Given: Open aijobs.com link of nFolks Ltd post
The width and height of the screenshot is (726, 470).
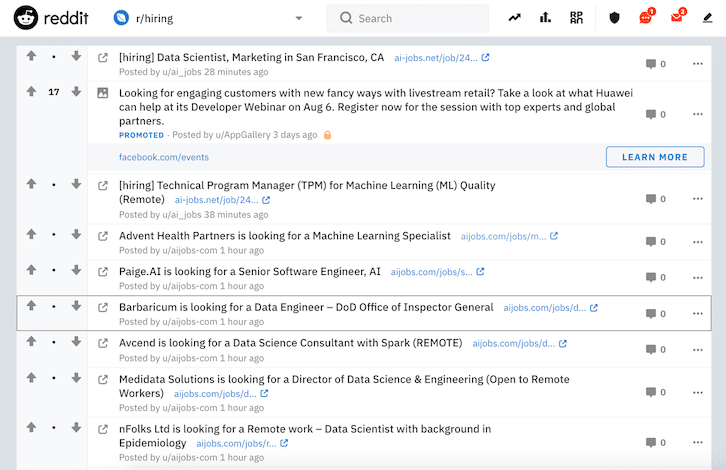Looking at the screenshot, I should (242, 444).
